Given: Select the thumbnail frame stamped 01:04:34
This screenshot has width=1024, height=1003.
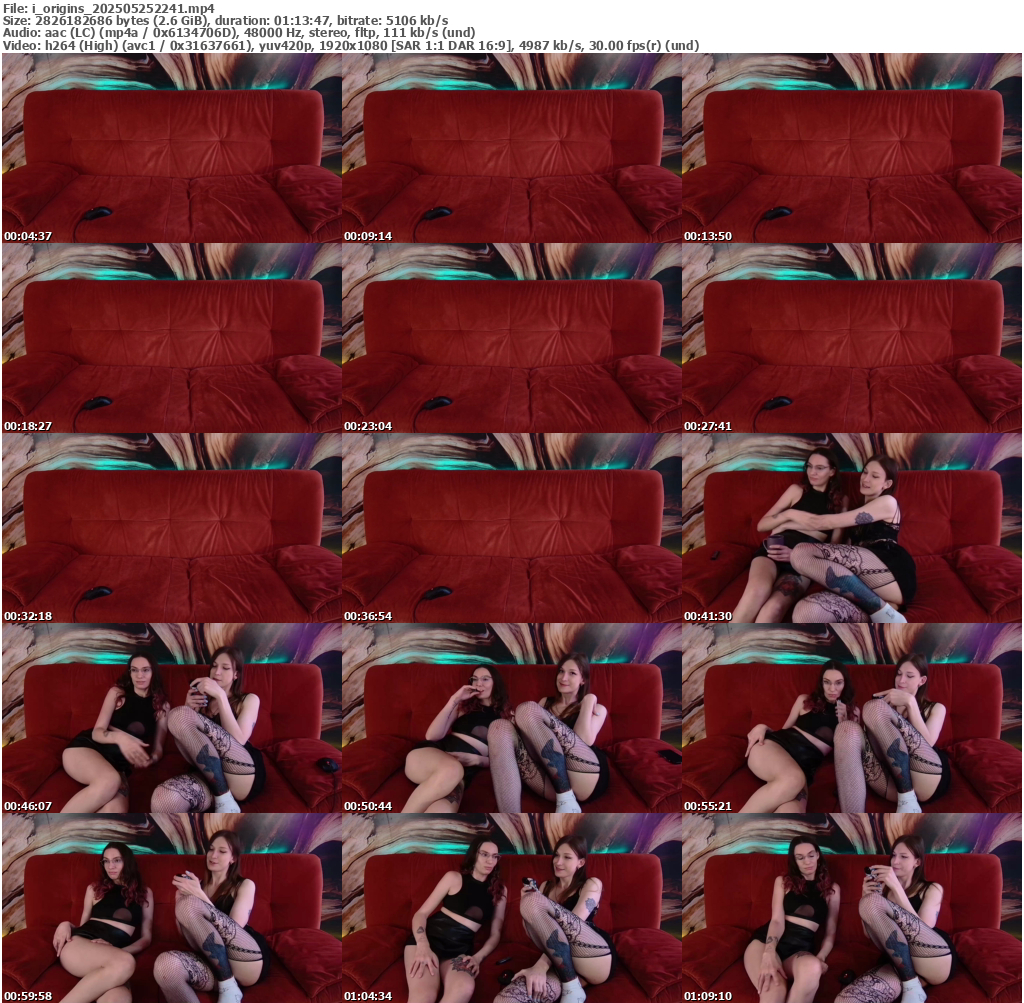Looking at the screenshot, I should point(511,908).
